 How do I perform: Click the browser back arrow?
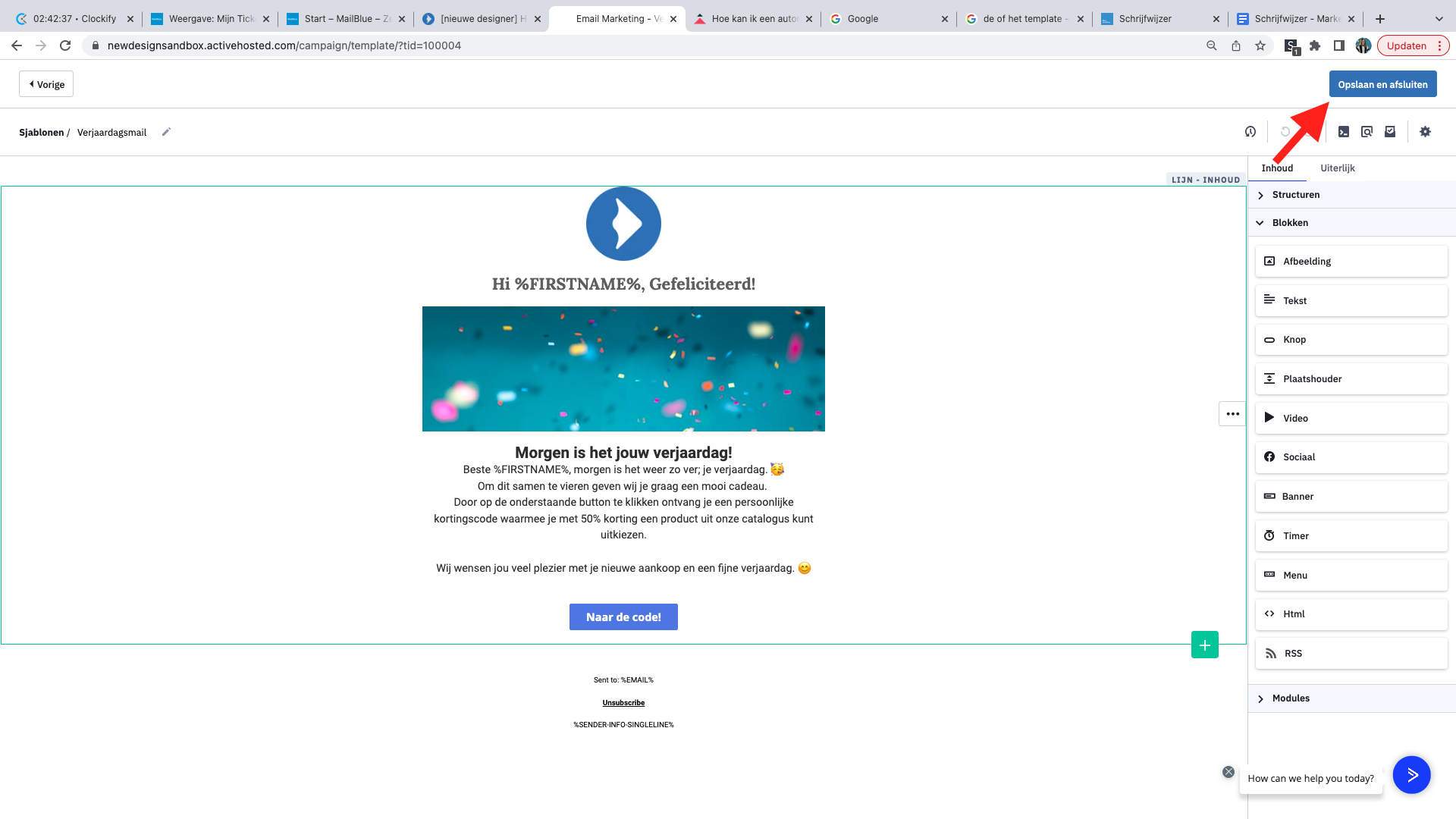tap(17, 45)
